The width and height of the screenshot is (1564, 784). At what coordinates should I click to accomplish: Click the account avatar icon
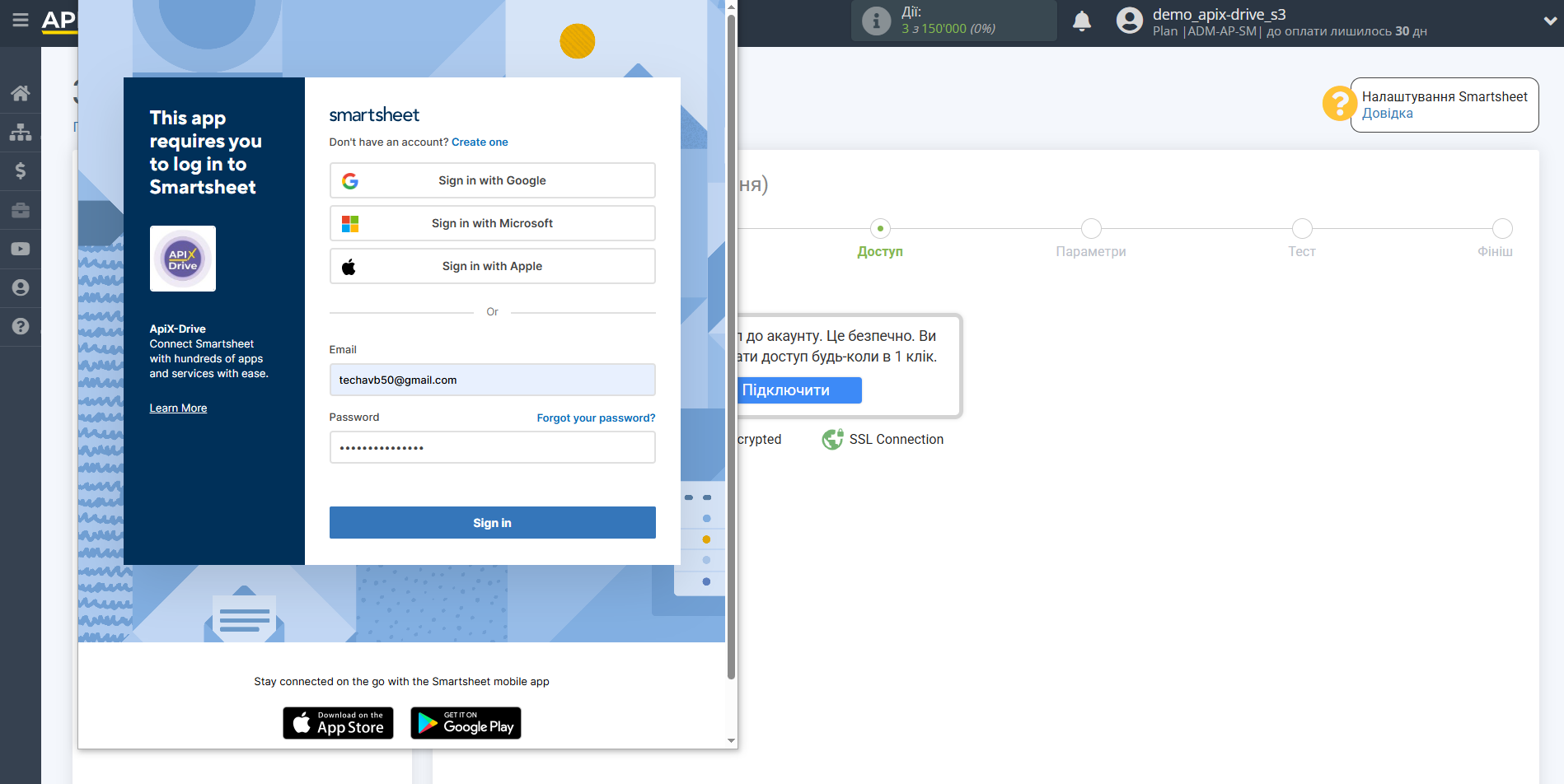(1130, 21)
